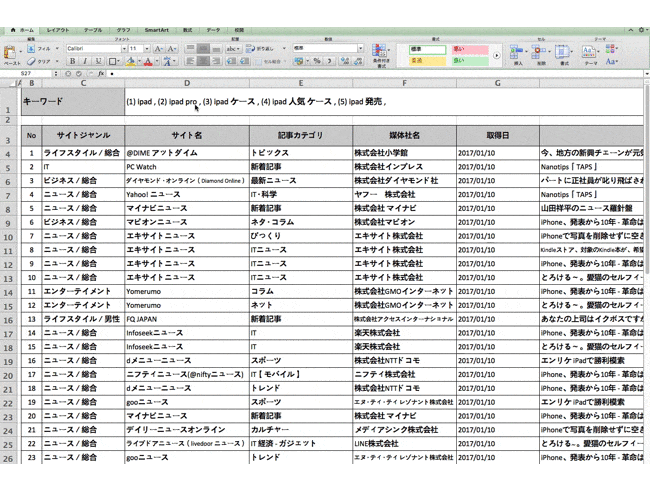Open the ribbon settings gear icon

[641, 30]
